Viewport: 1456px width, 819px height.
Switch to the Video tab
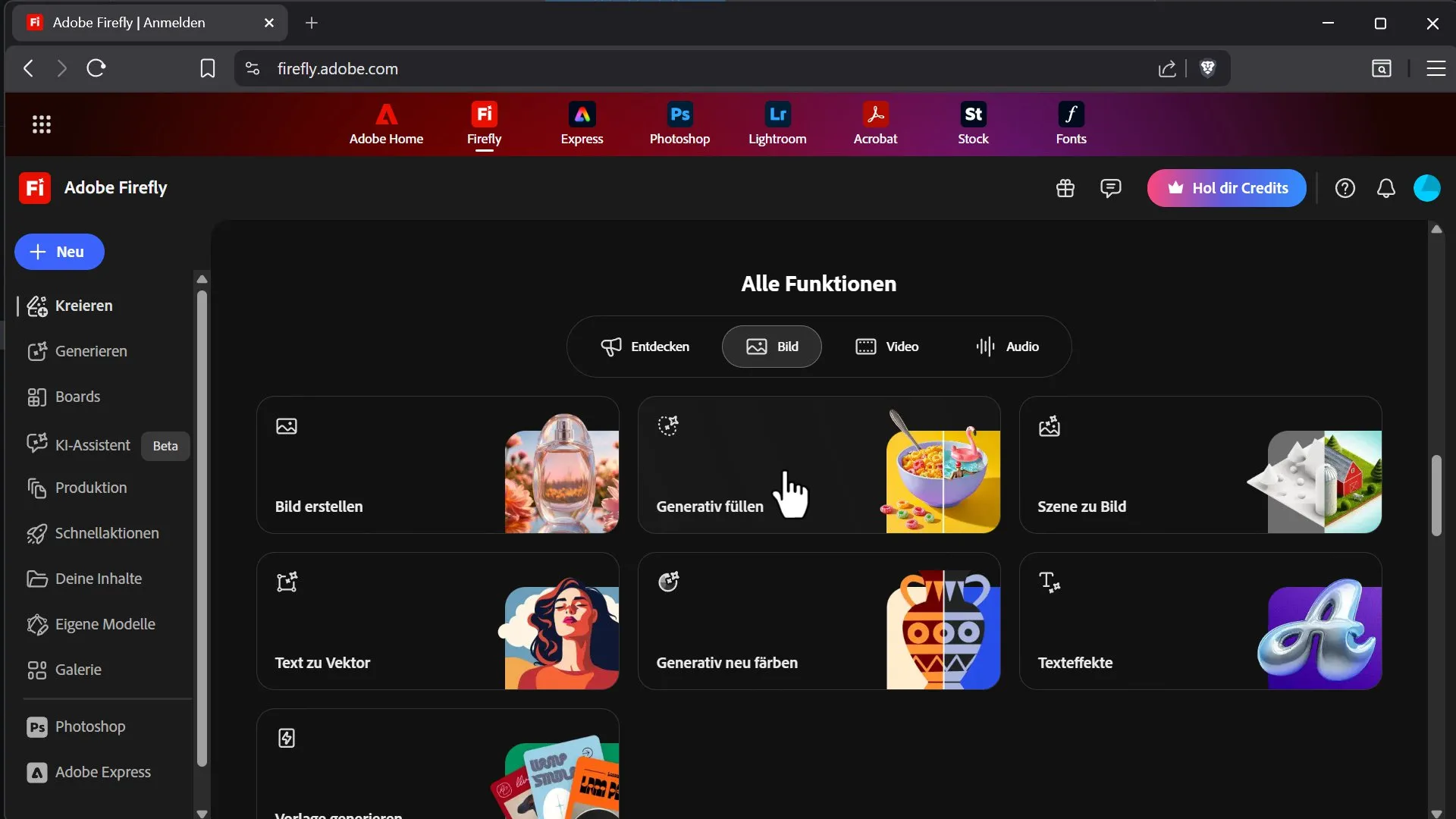[x=886, y=347]
